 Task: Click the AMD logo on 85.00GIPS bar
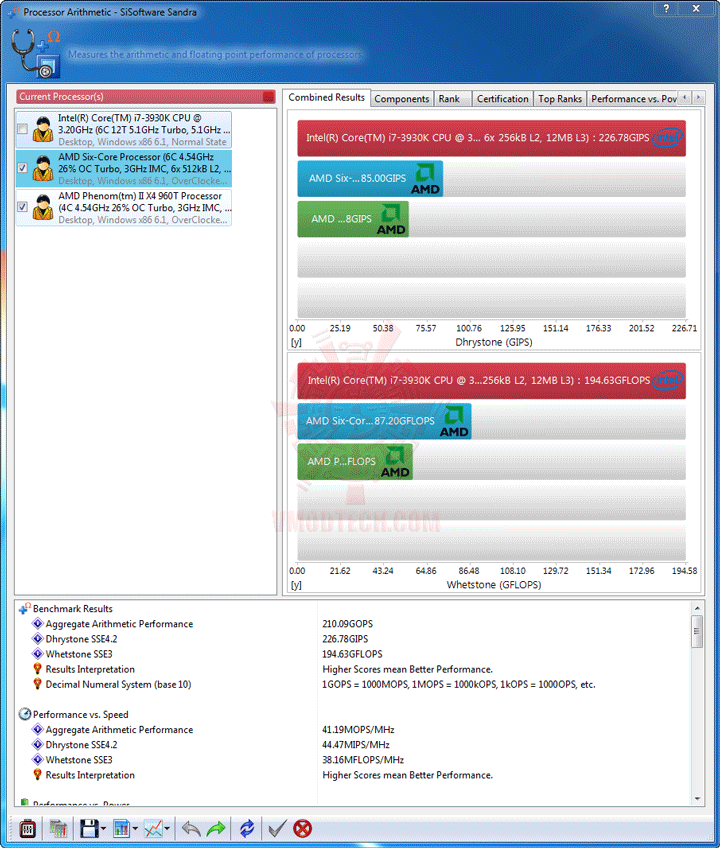pos(425,180)
